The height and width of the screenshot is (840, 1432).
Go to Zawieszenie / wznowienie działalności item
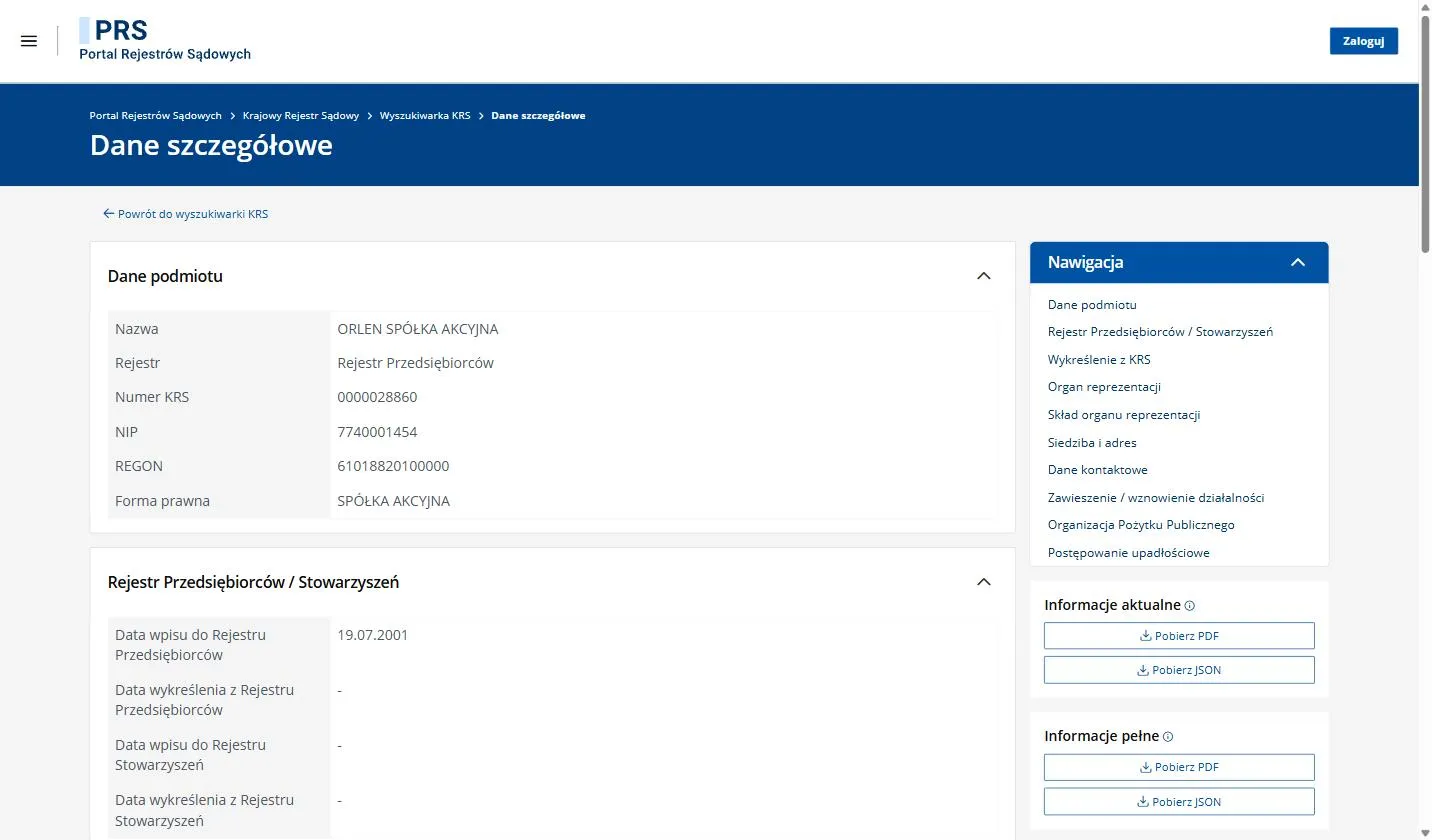click(x=1156, y=498)
